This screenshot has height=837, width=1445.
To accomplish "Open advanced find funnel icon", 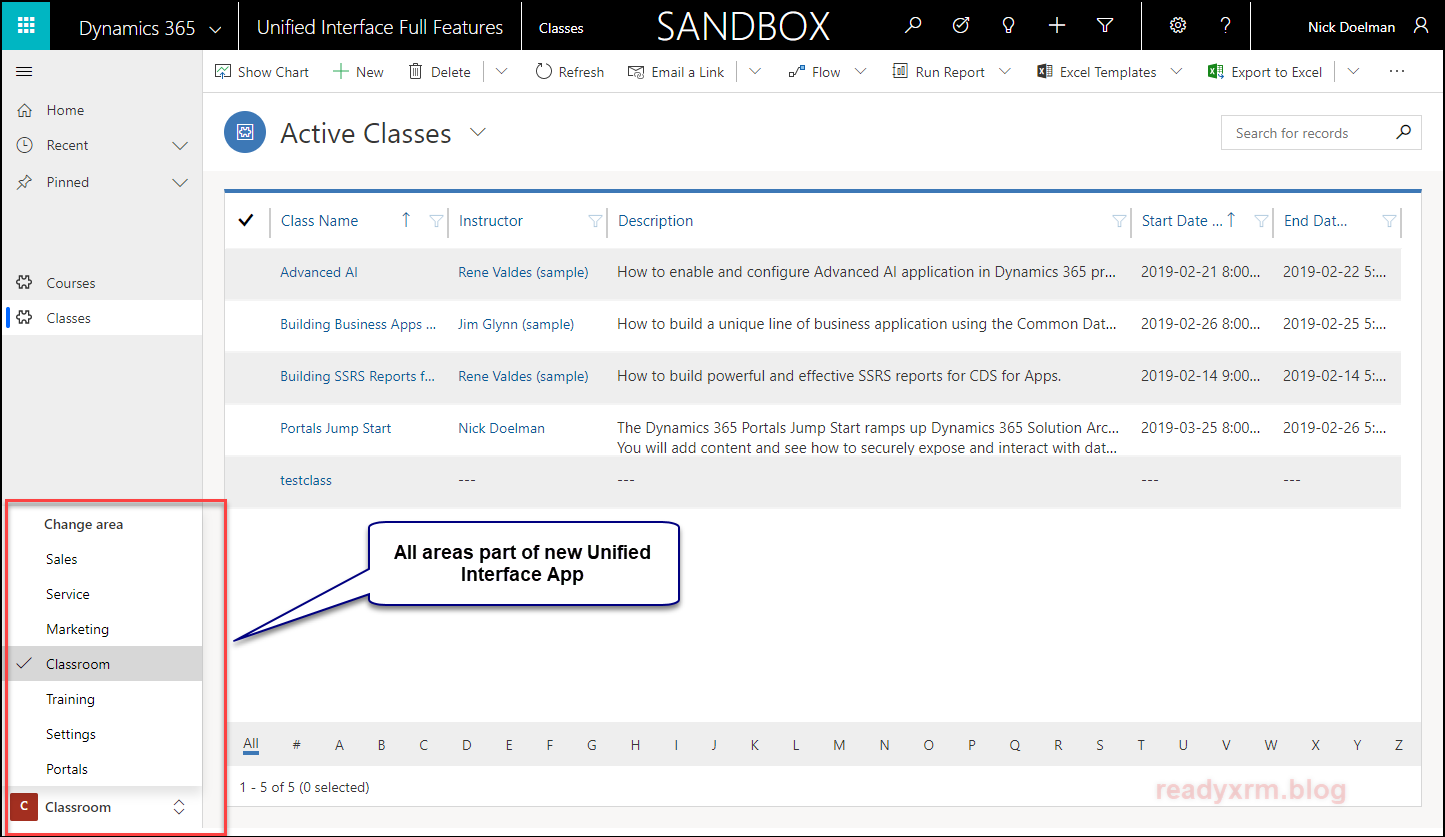I will (1105, 26).
